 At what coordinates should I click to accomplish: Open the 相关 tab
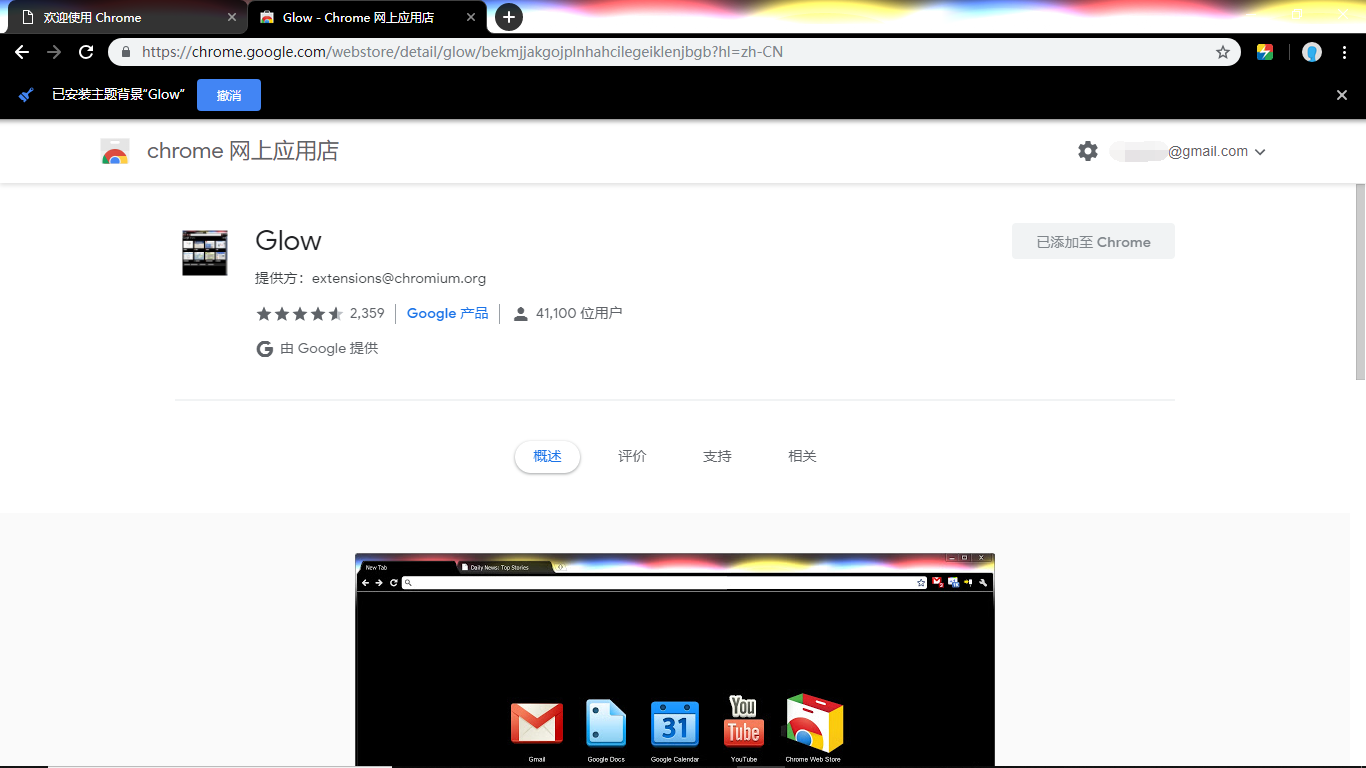point(802,456)
